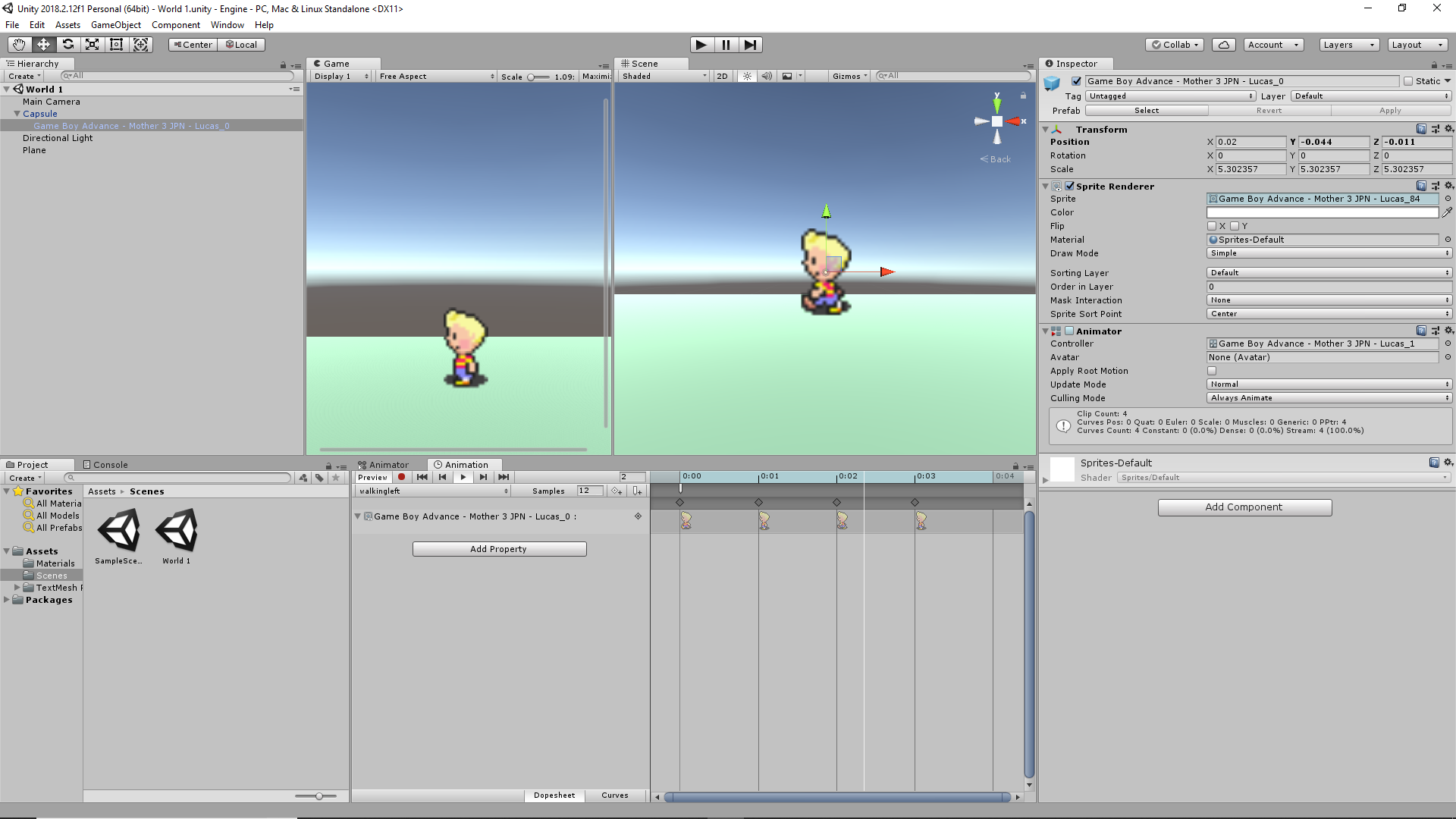The image size is (1456, 819).
Task: Click the Play button in top toolbar
Action: point(701,45)
